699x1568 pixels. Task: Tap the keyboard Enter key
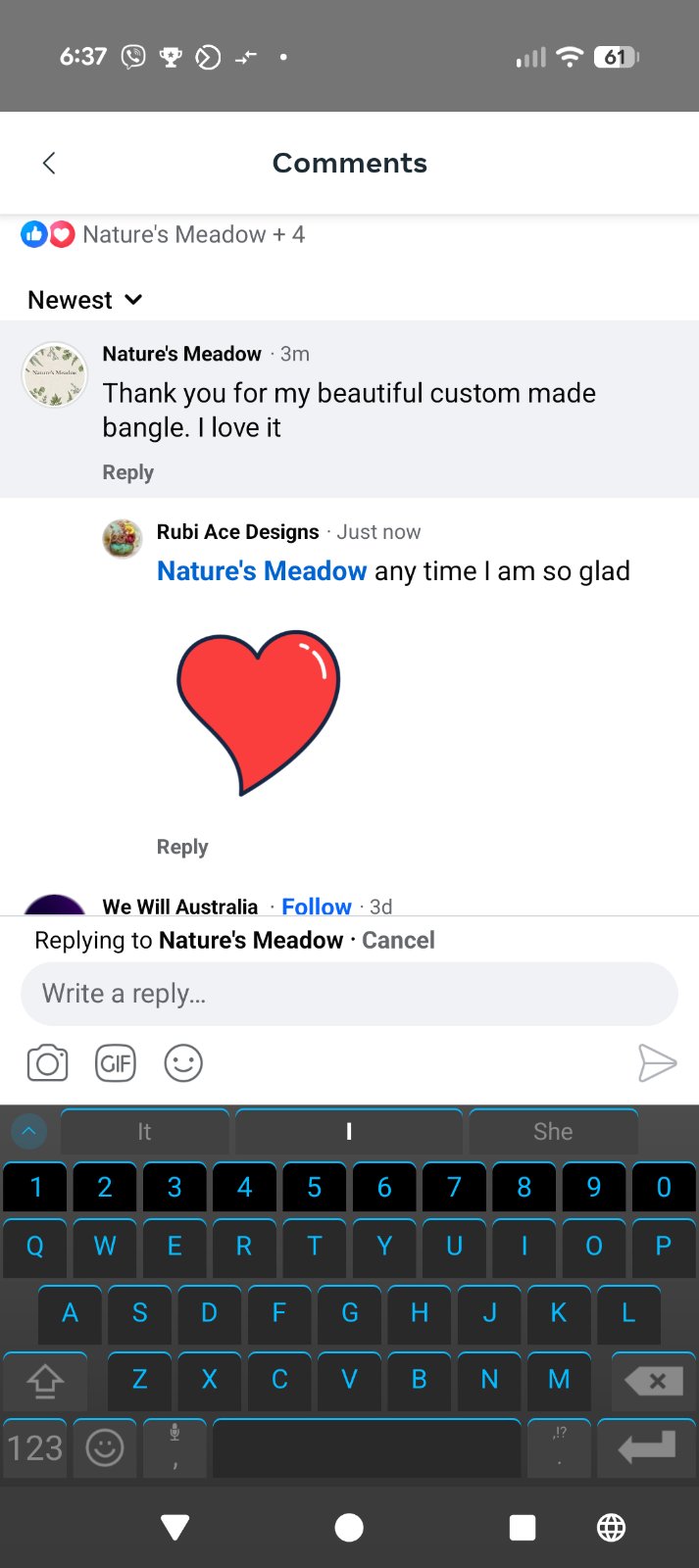(646, 1447)
